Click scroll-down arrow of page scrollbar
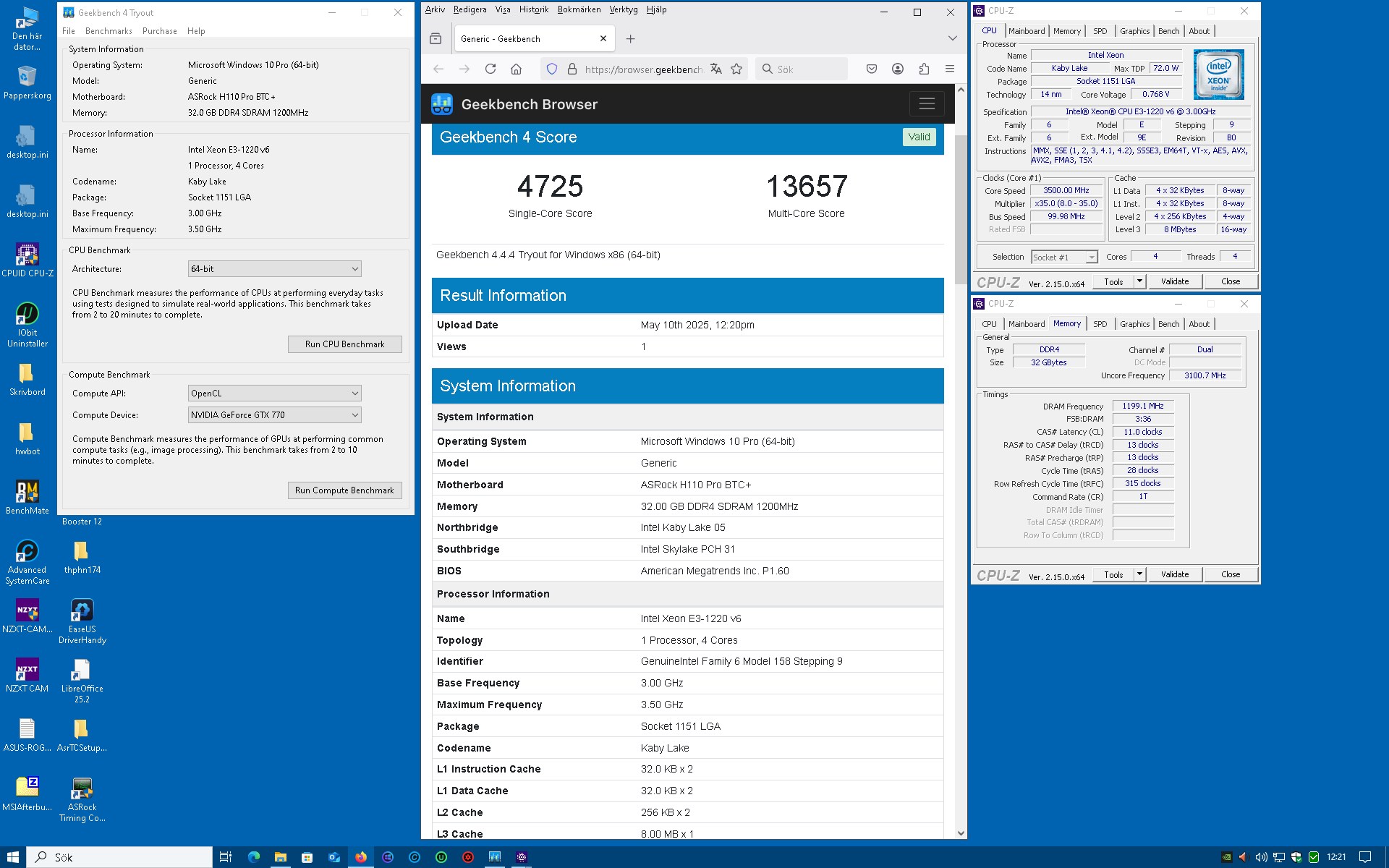This screenshot has height=868, width=1389. (x=961, y=833)
